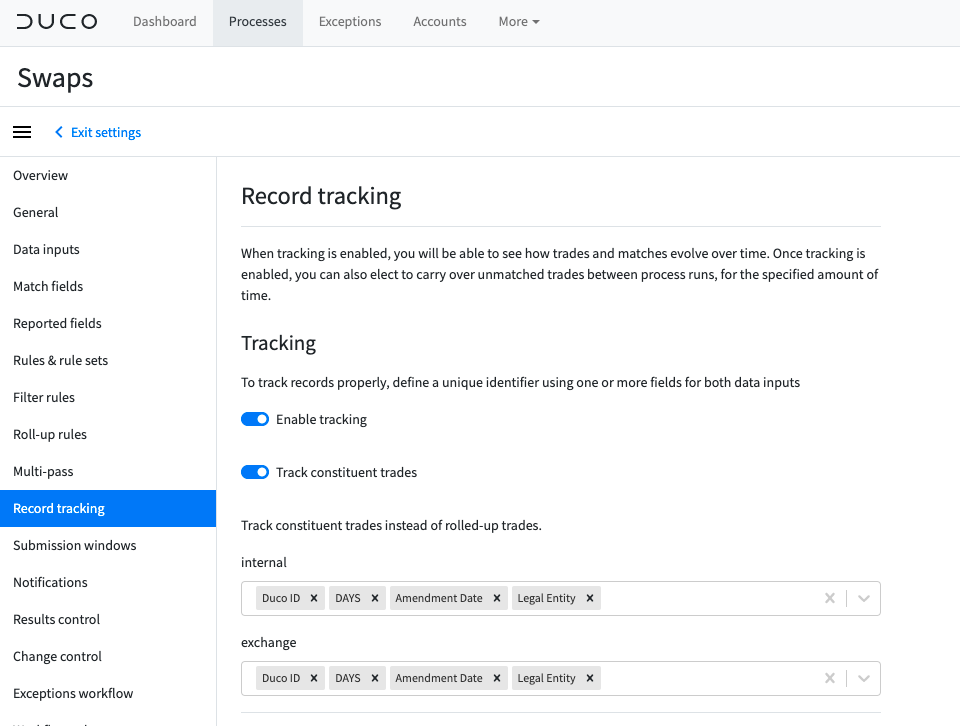960x726 pixels.
Task: Open Filter rules settings
Action: 108,397
